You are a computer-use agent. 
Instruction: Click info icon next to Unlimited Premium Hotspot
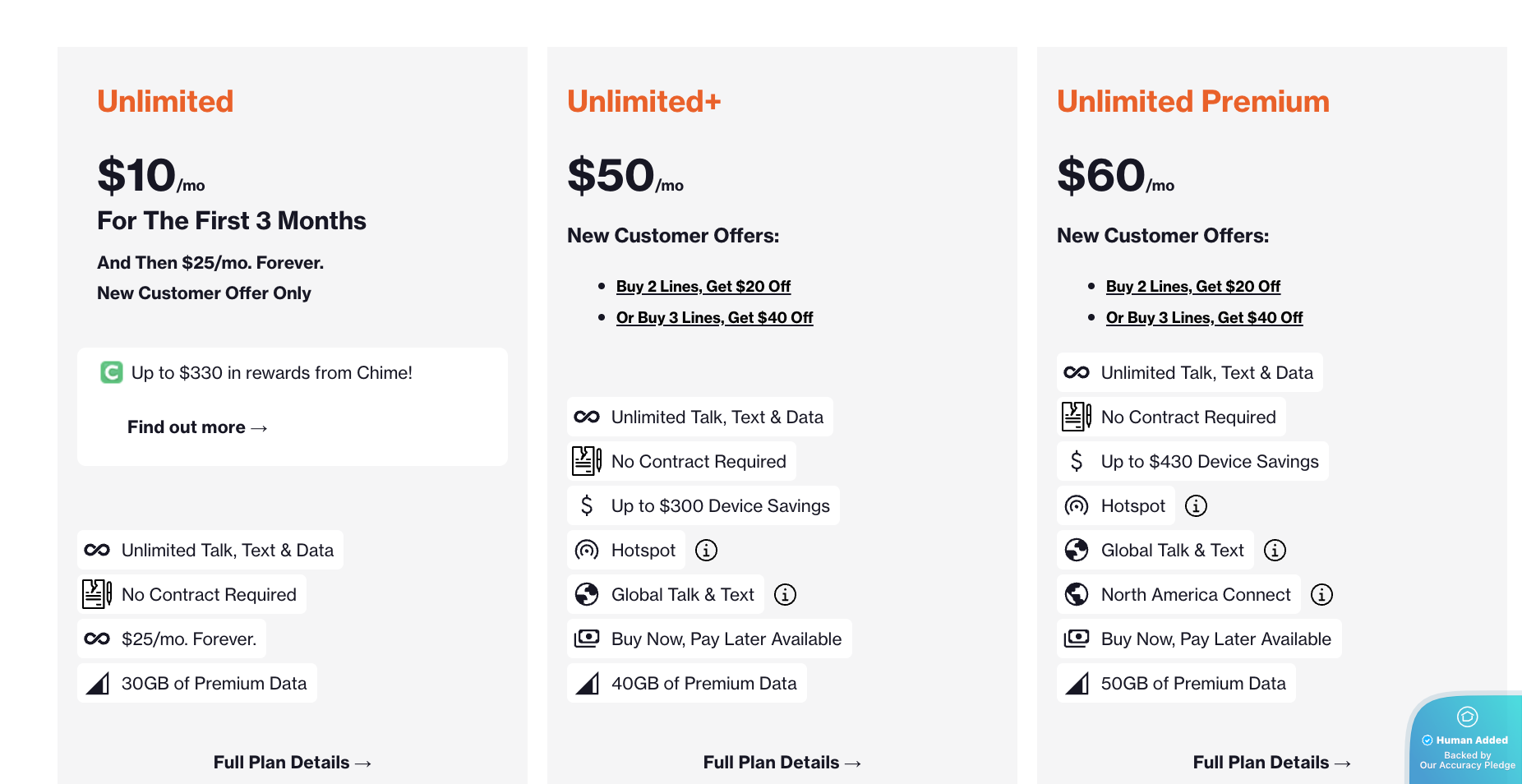point(1196,505)
